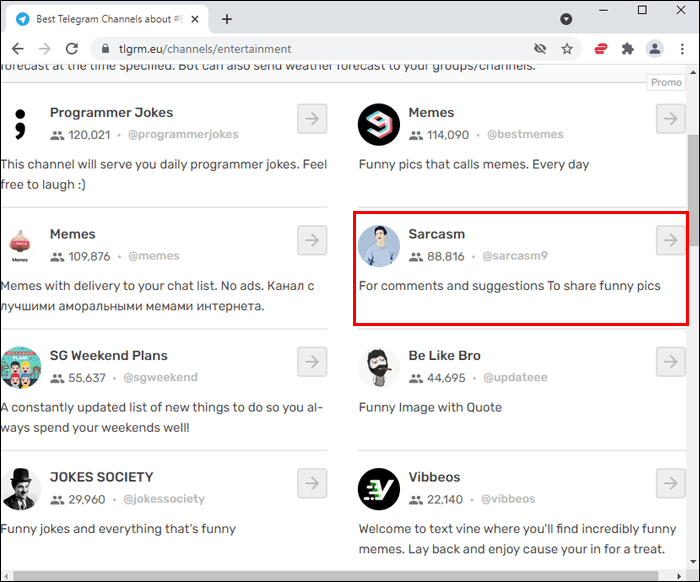
Task: Click the tab search dropdown circle
Action: click(x=566, y=19)
